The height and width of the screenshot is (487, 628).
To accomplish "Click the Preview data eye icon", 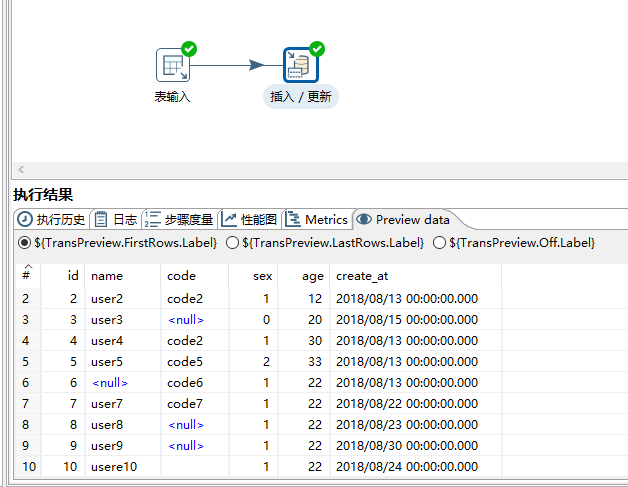I will tap(364, 219).
